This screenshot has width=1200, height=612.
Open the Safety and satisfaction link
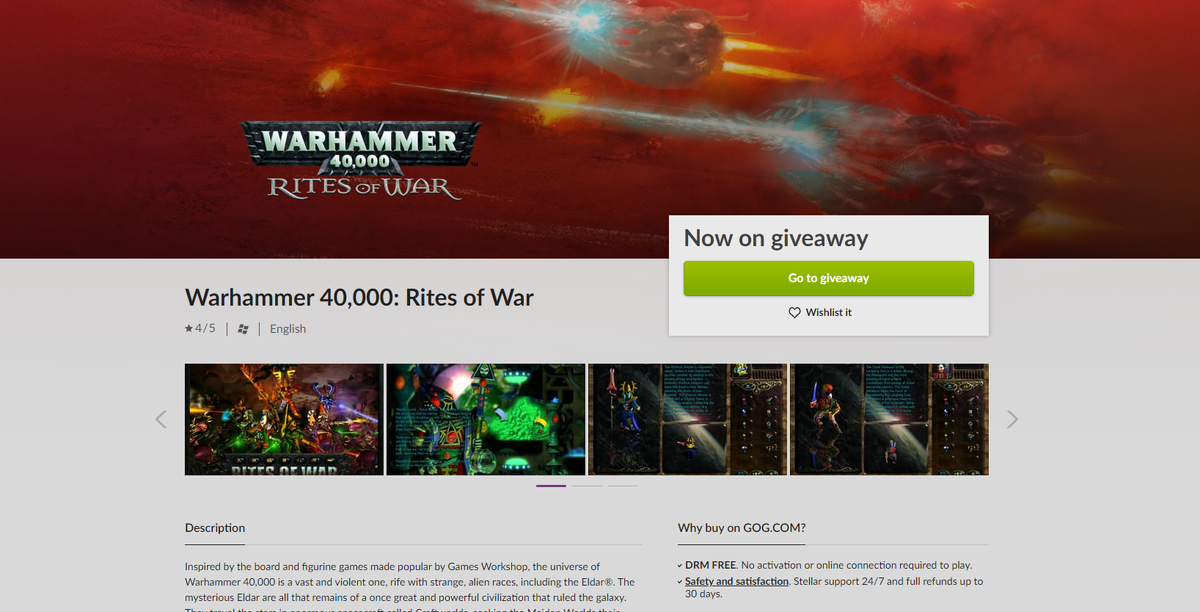(x=736, y=581)
